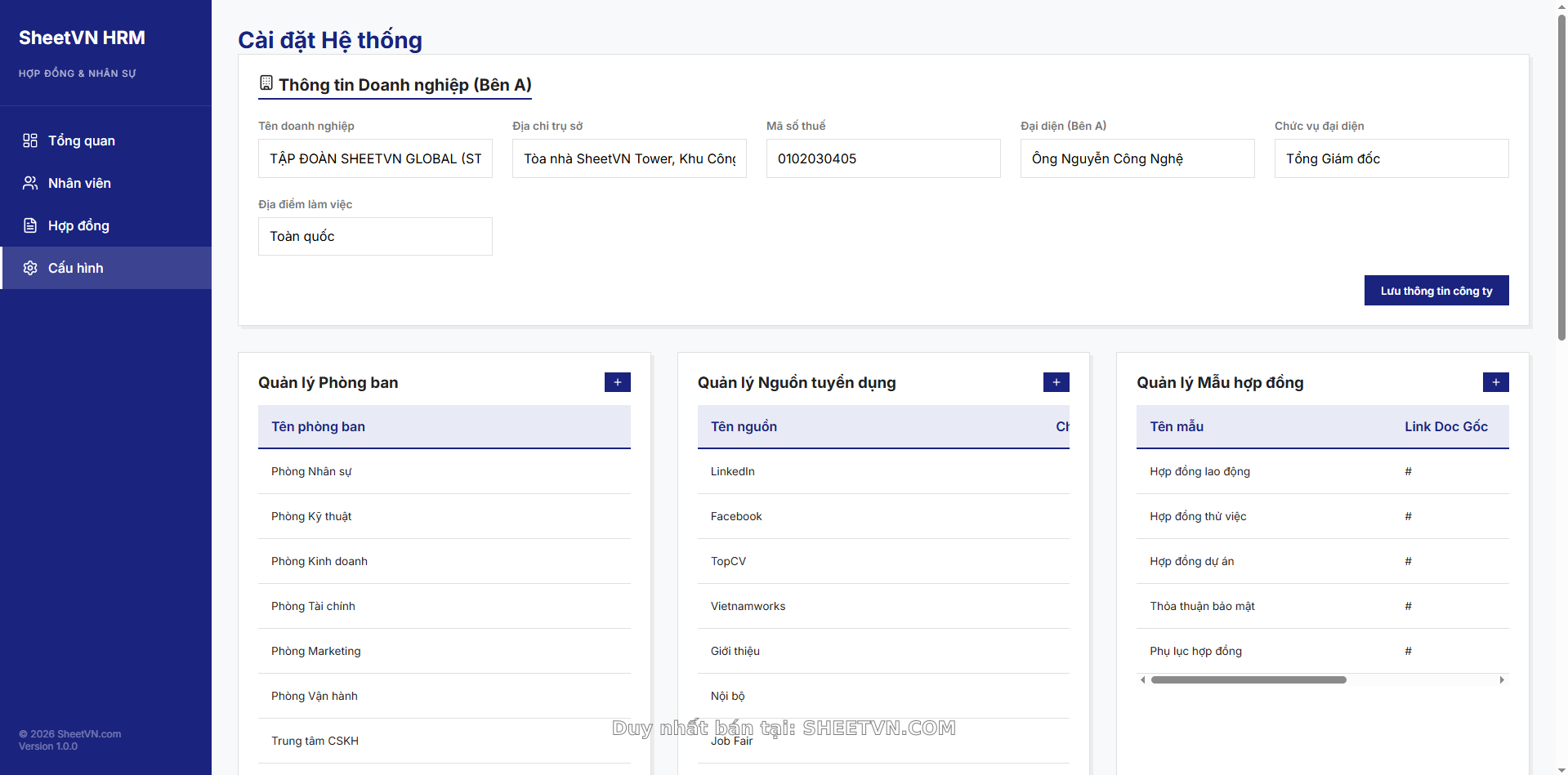The width and height of the screenshot is (1568, 775).
Task: Click right arrow of template table scrollbar
Action: pos(1502,679)
